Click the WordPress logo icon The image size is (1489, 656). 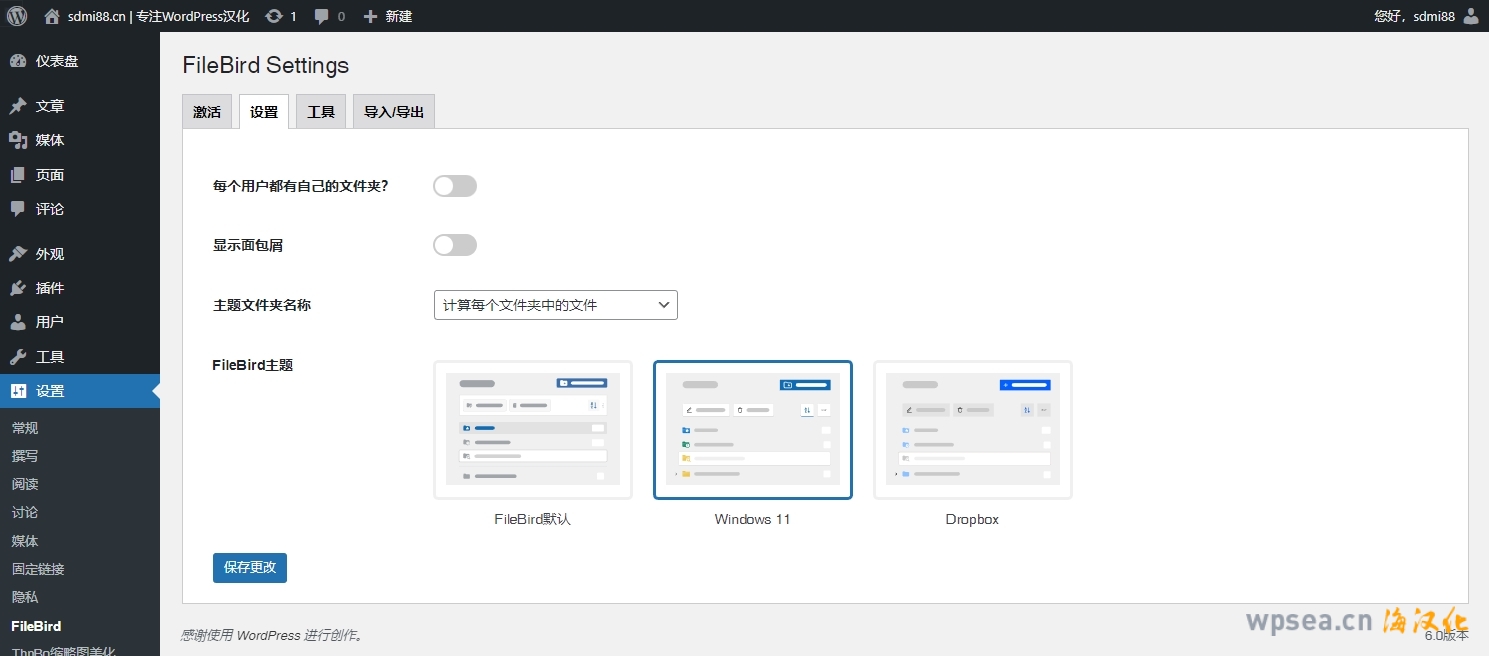[17, 16]
